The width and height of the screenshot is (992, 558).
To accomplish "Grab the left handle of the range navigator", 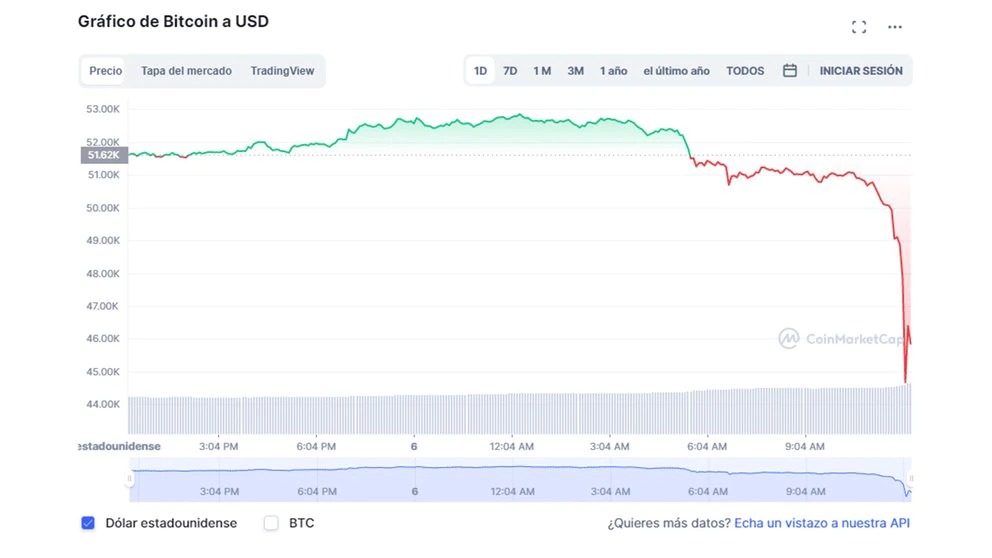I will (130, 478).
